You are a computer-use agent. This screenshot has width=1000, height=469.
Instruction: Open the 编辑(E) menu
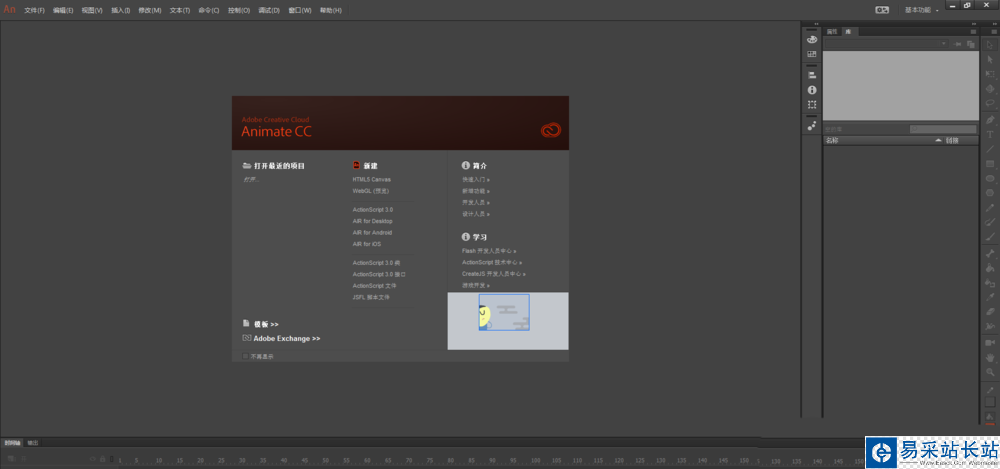point(63,10)
